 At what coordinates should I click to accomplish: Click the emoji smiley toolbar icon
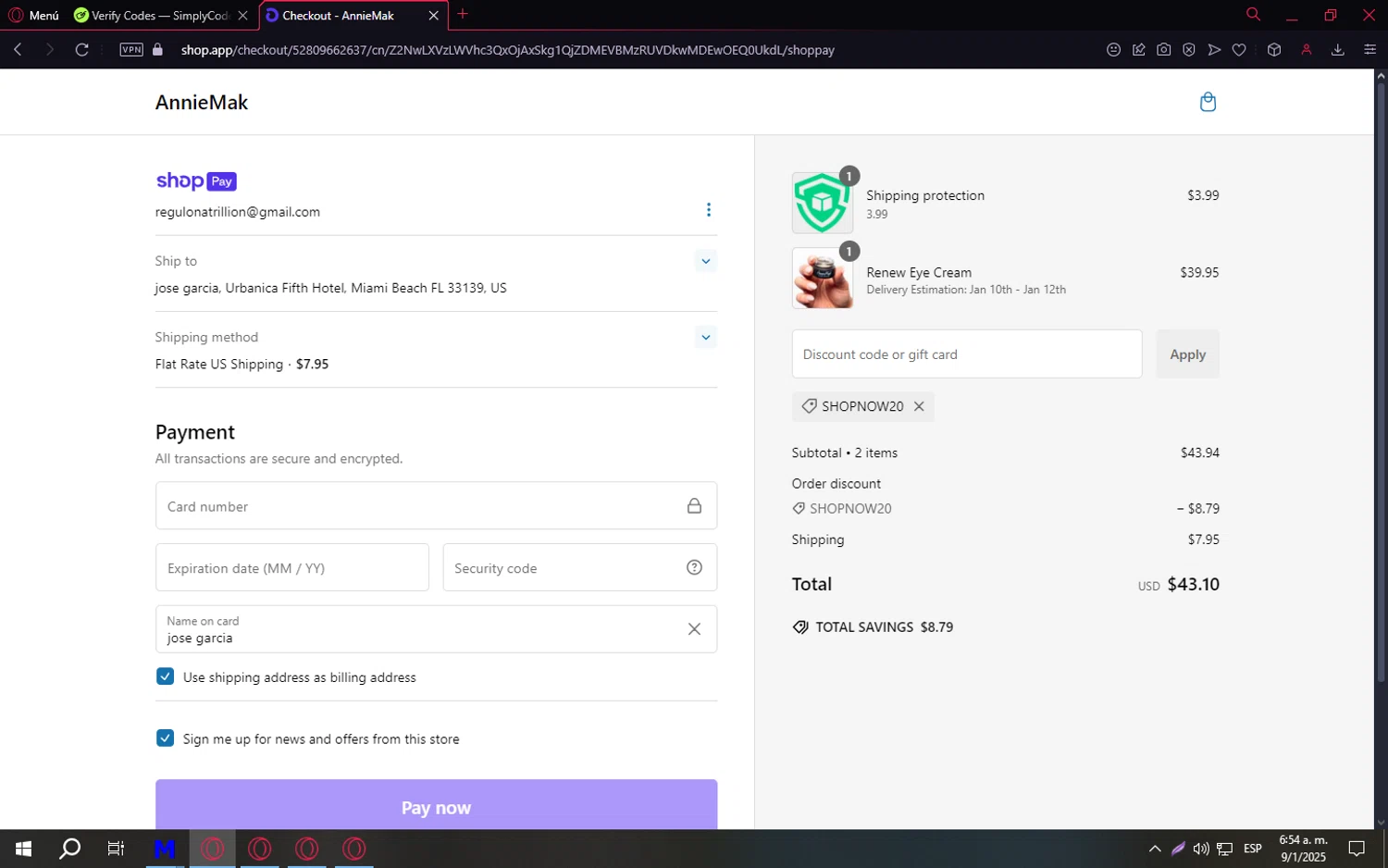pyautogui.click(x=1114, y=50)
